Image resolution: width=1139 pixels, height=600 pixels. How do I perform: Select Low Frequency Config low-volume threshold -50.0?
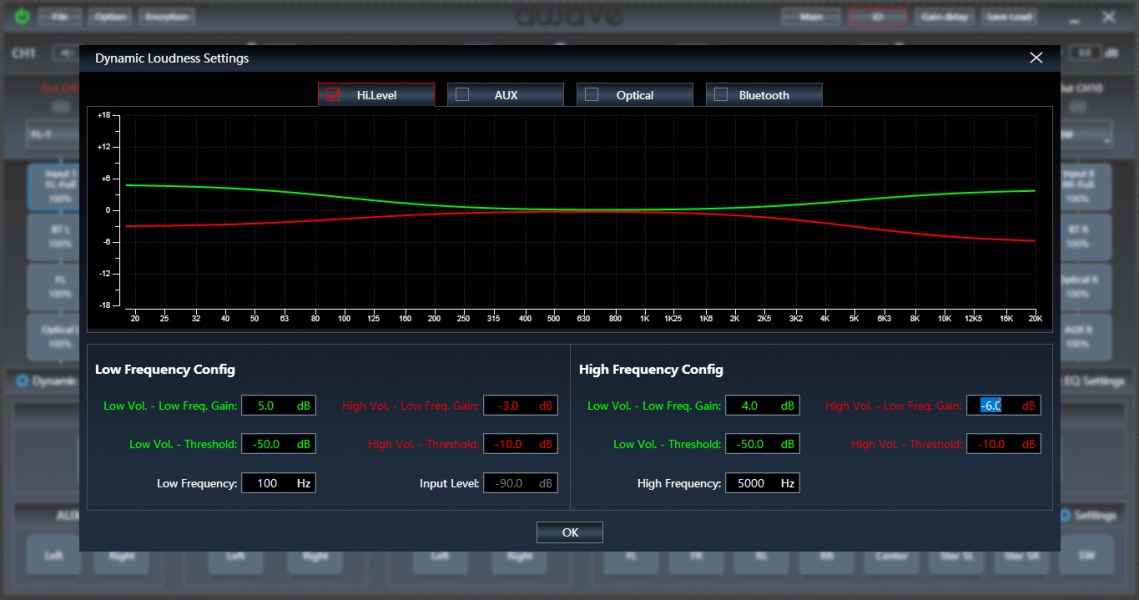point(278,444)
